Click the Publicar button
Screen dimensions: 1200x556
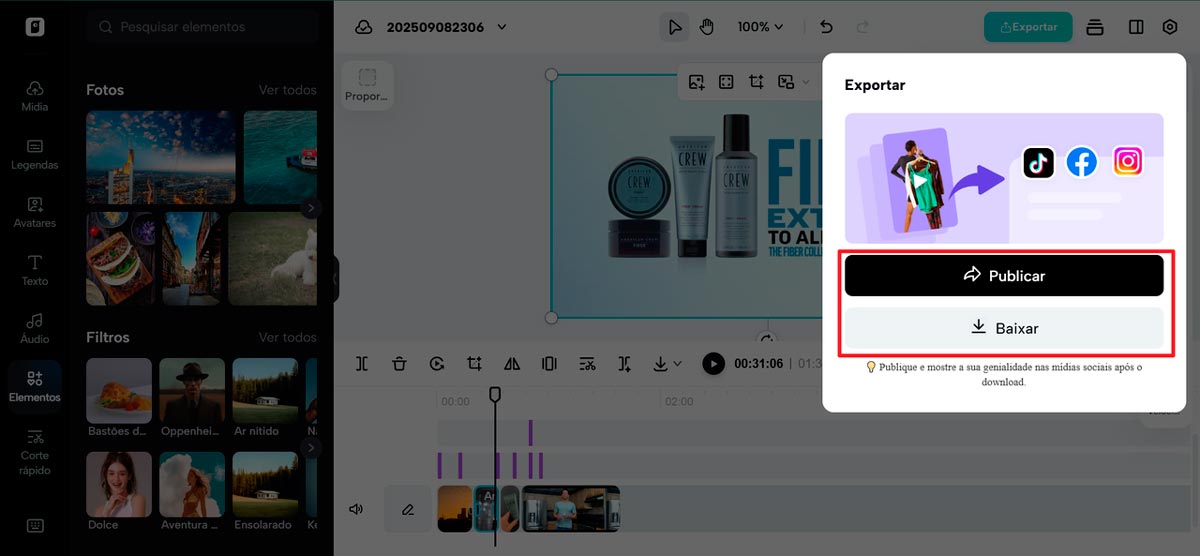pos(1004,275)
